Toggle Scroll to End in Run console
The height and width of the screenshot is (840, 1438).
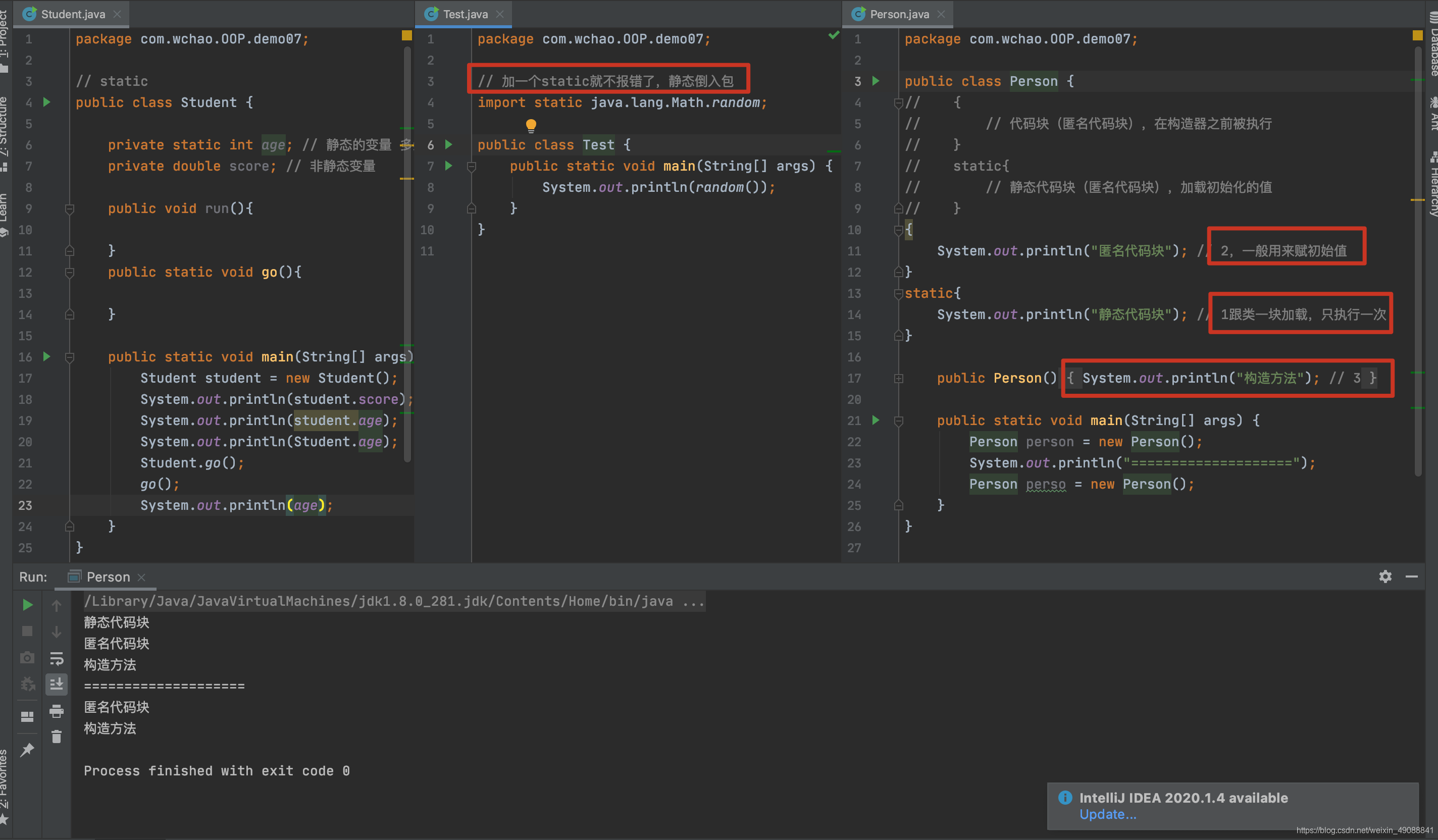tap(57, 684)
